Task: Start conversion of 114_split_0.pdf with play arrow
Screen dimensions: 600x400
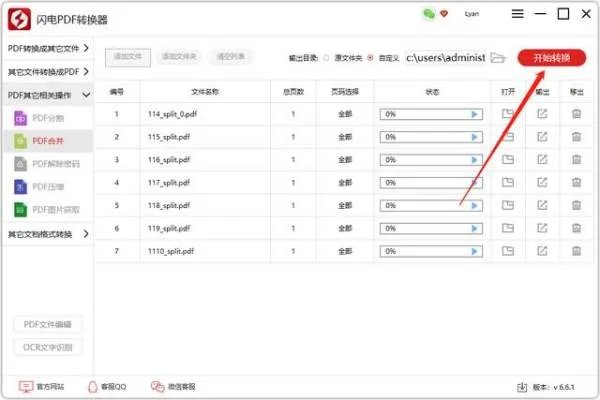Action: (474, 114)
